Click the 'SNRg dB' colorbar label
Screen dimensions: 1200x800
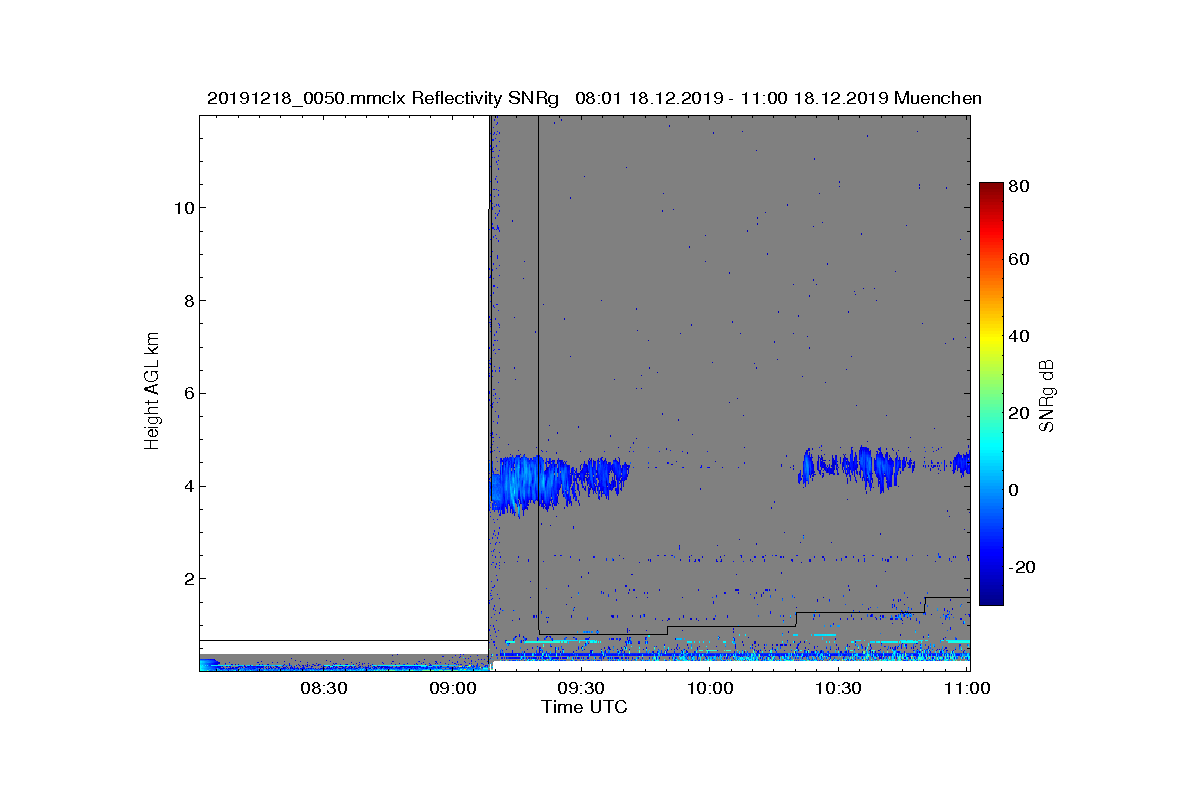1047,395
